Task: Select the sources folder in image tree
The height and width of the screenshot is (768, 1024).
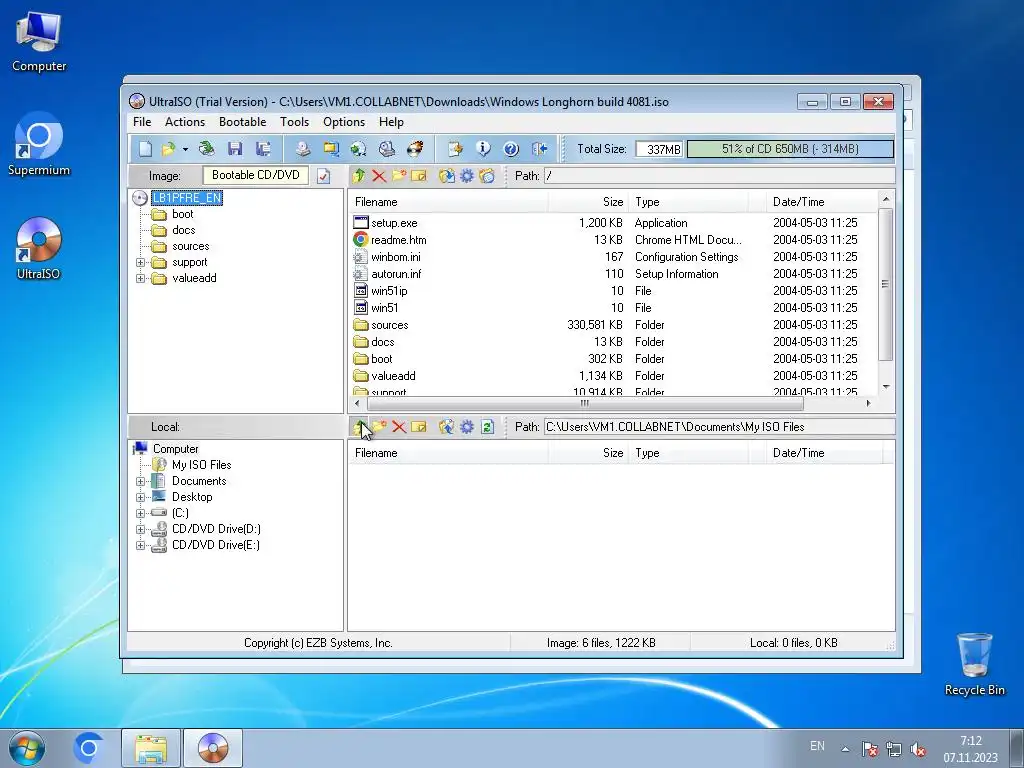Action: (191, 246)
